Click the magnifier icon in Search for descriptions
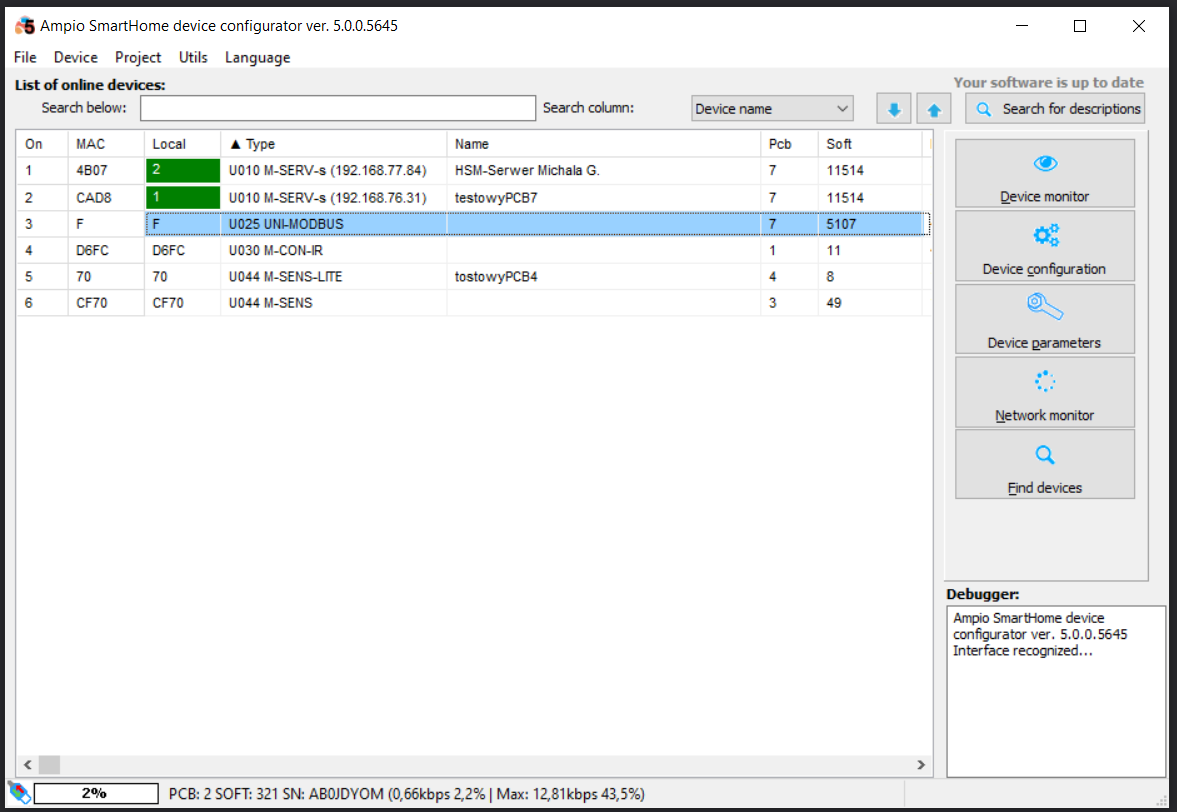 click(983, 110)
